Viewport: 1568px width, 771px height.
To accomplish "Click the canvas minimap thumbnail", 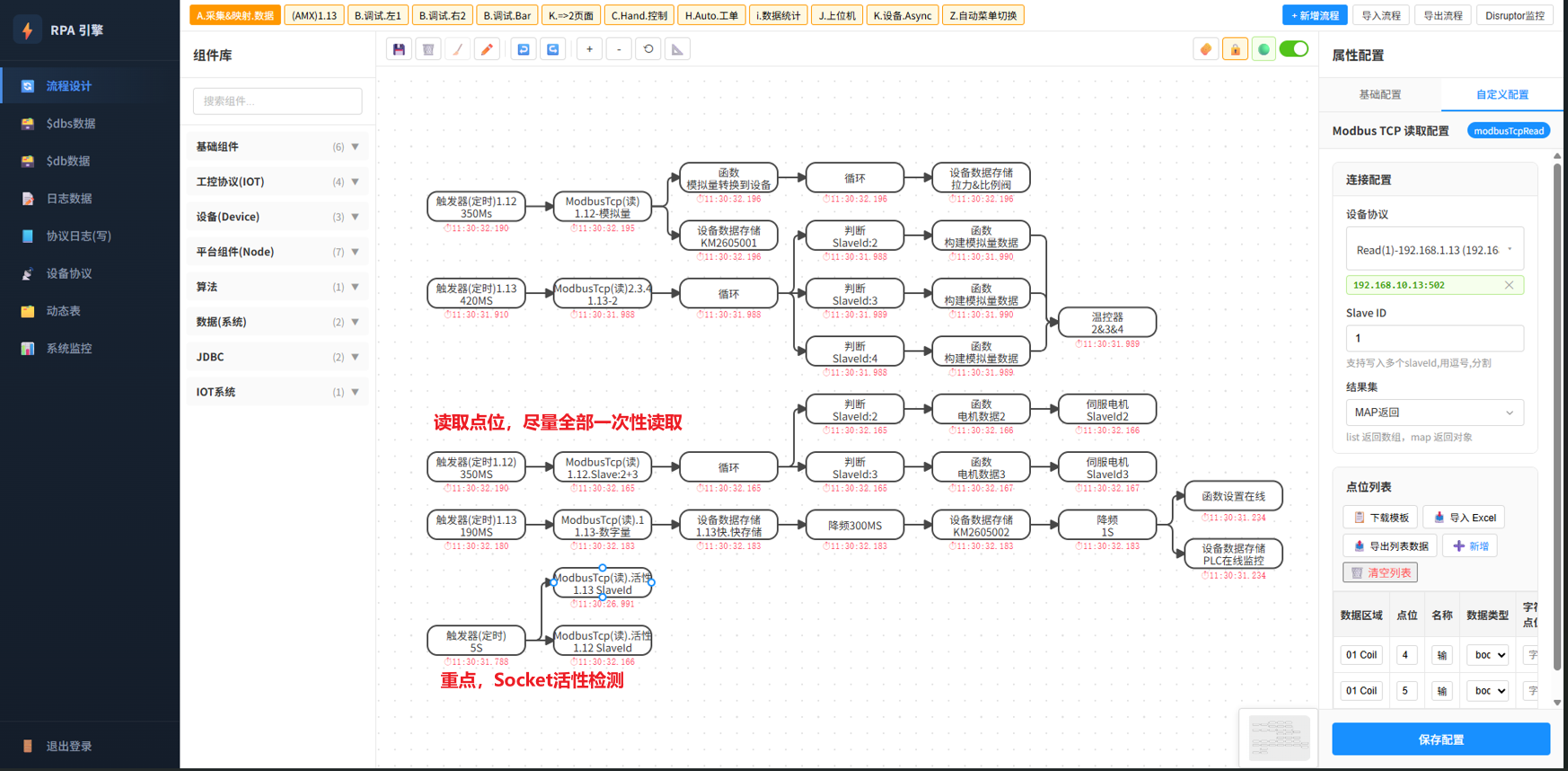I will coord(1279,738).
